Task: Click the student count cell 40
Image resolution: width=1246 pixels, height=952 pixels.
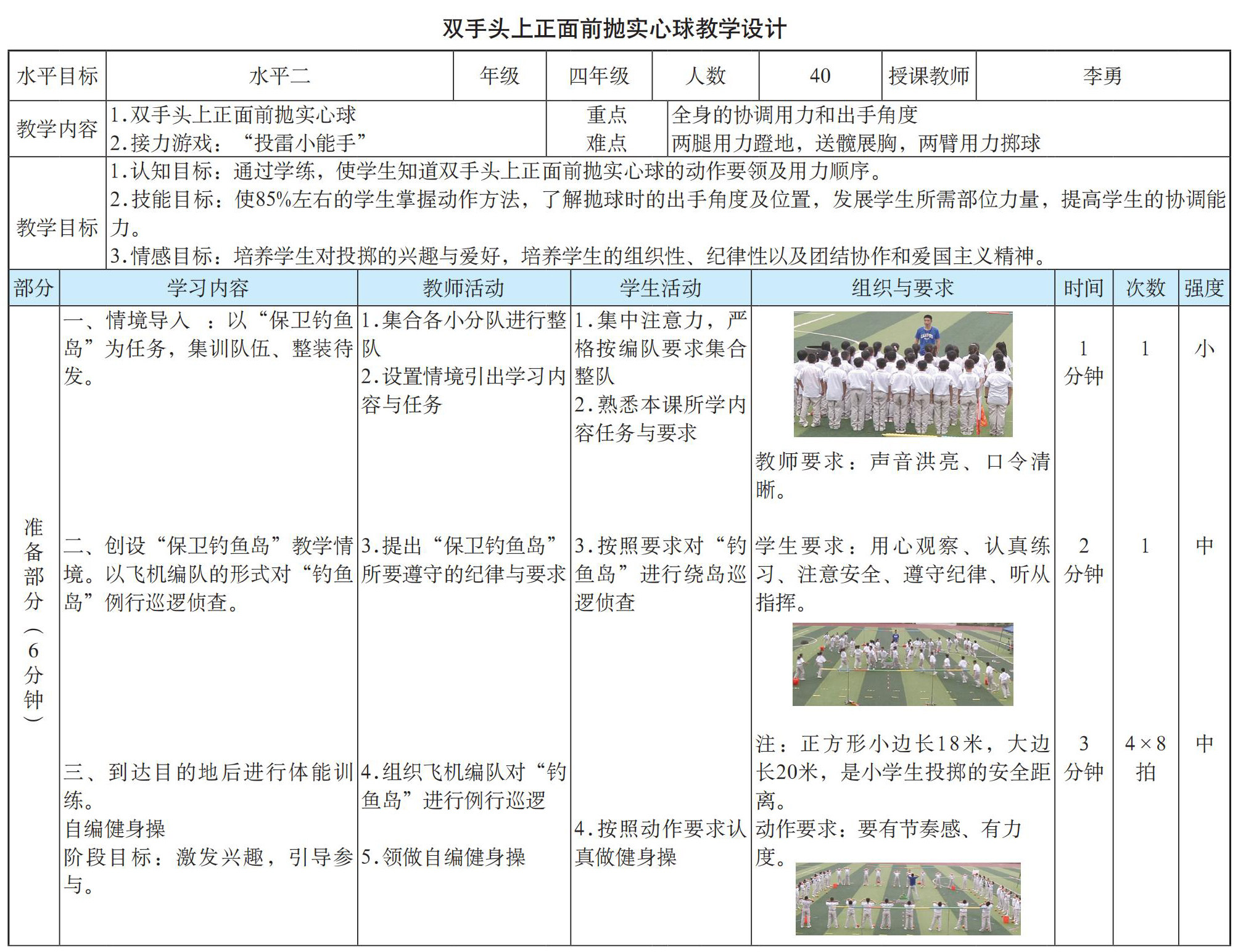Action: [820, 76]
